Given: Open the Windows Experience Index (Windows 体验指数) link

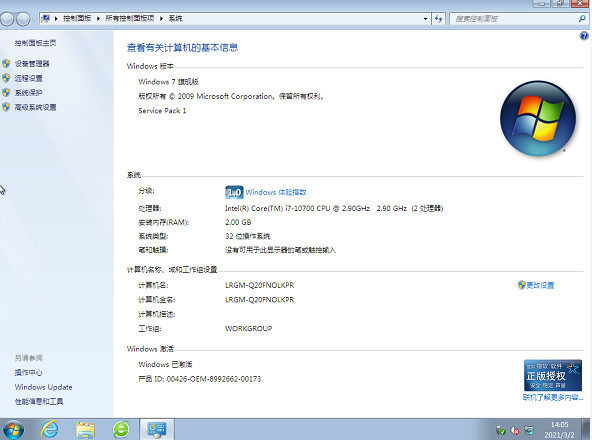Looking at the screenshot, I should pos(276,192).
